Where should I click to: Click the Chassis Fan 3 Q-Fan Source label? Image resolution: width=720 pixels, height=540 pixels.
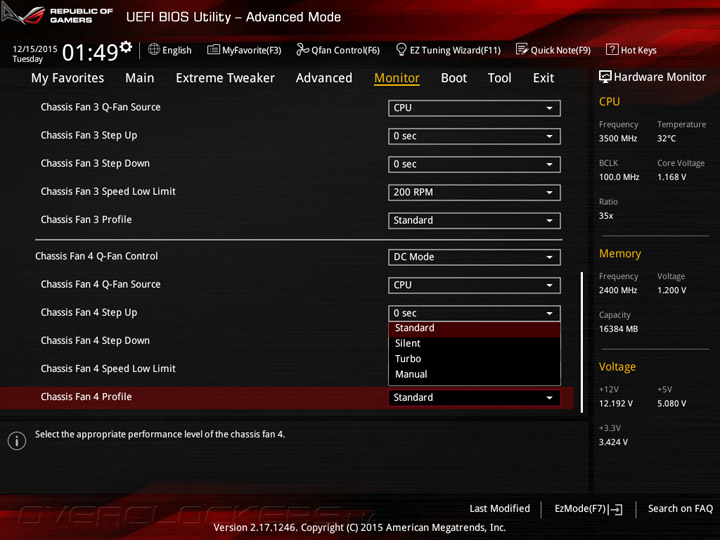[101, 107]
